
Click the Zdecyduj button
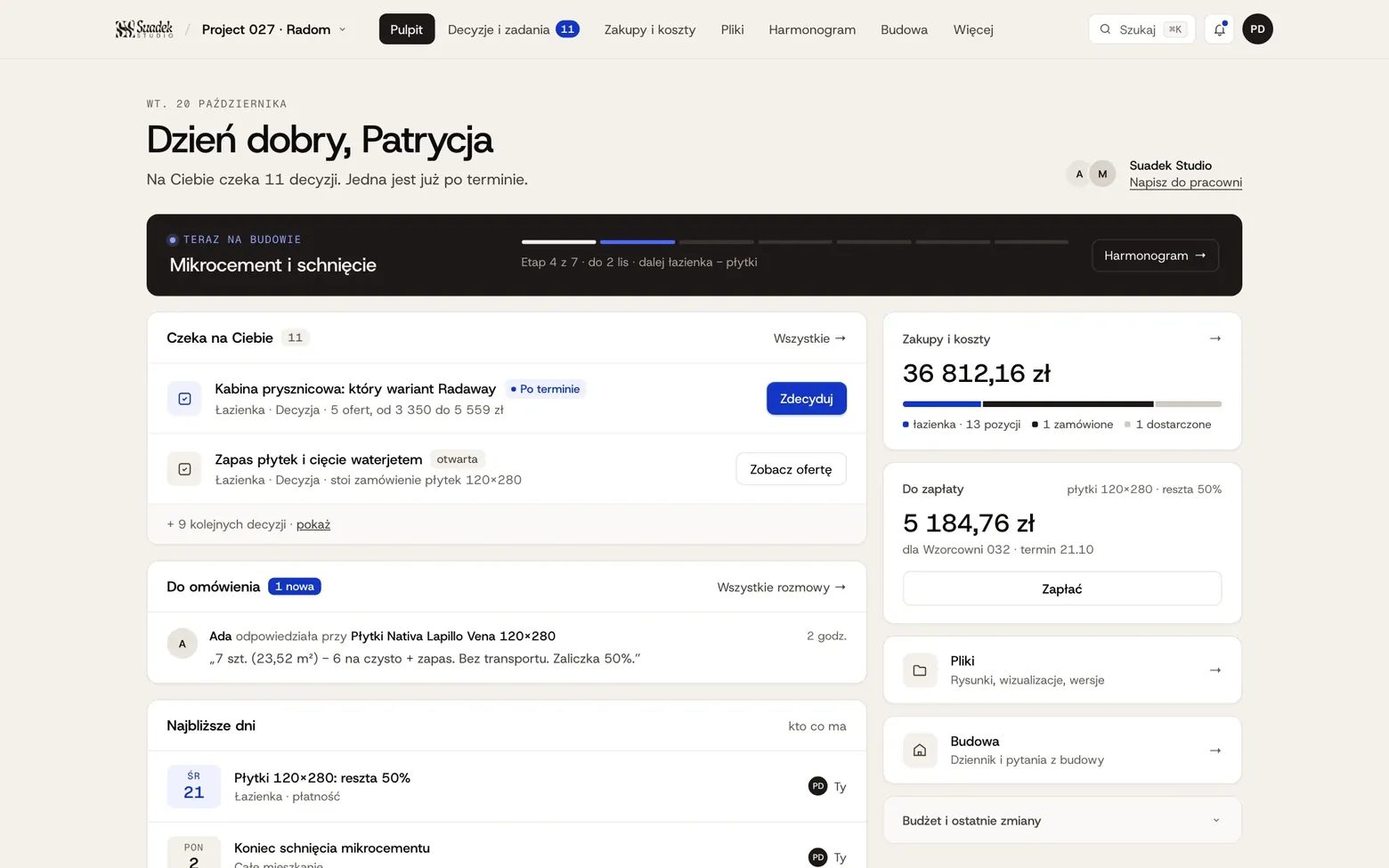(807, 399)
